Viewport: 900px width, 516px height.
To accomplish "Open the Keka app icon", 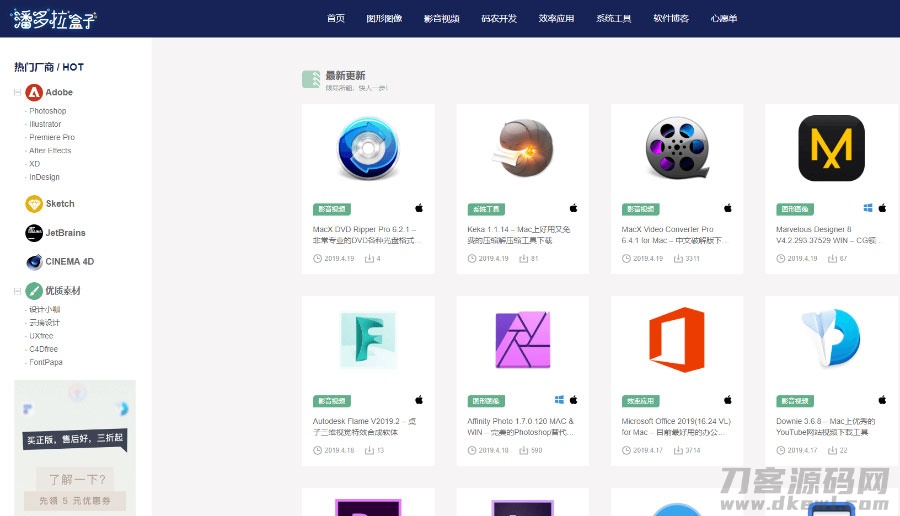I will click(522, 148).
